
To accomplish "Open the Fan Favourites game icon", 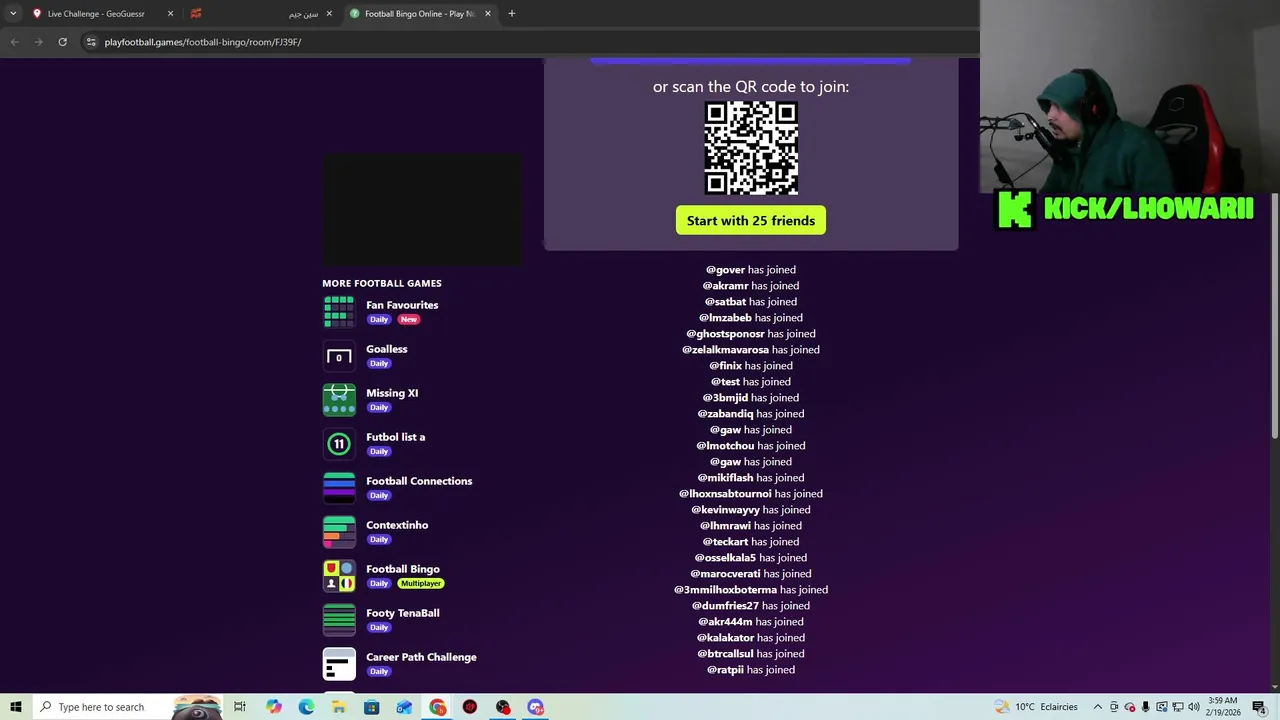I will point(339,312).
